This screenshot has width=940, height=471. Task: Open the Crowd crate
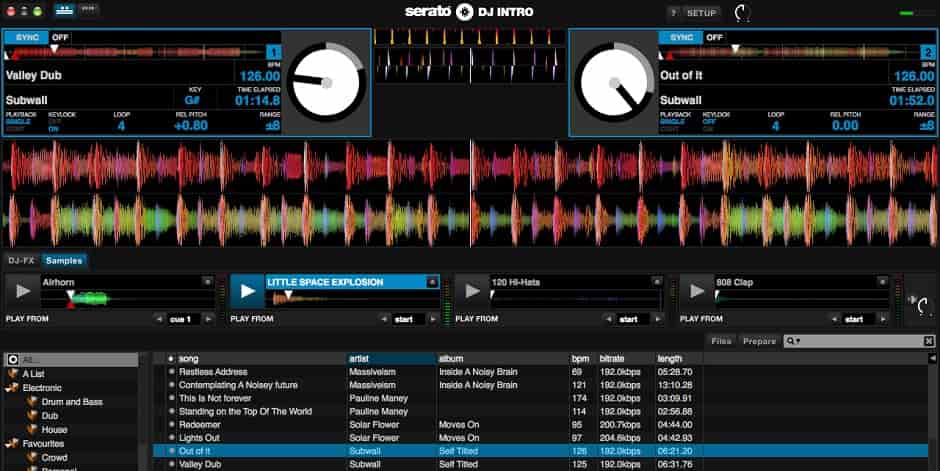click(x=54, y=457)
